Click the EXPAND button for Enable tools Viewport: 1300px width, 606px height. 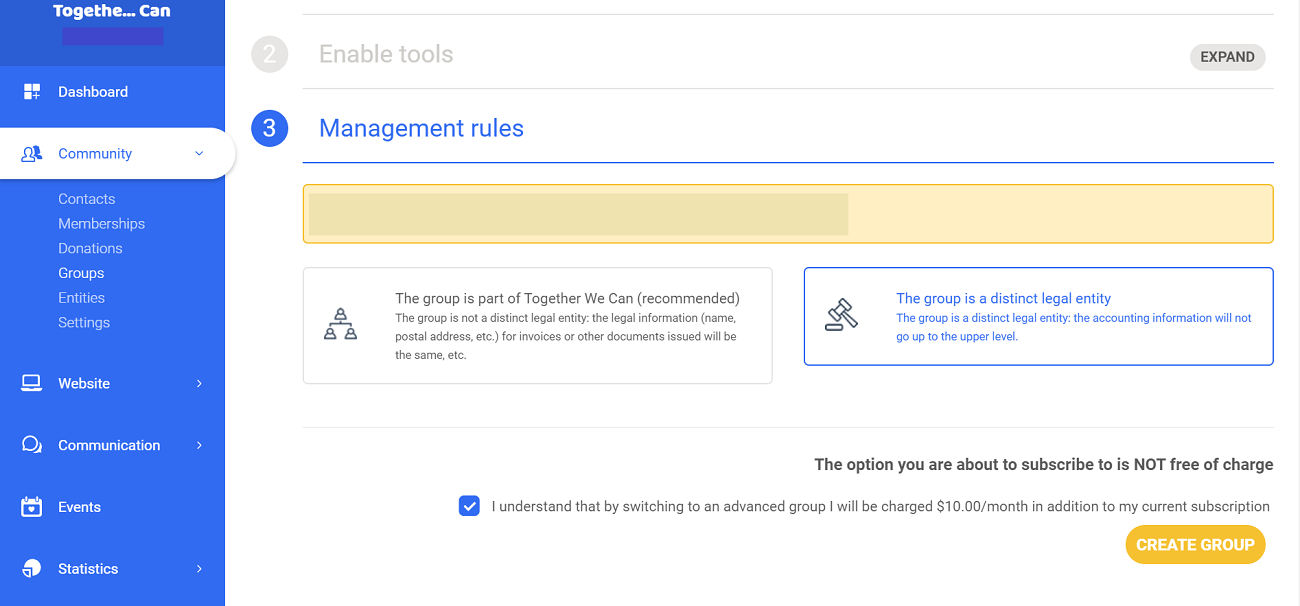(x=1227, y=57)
